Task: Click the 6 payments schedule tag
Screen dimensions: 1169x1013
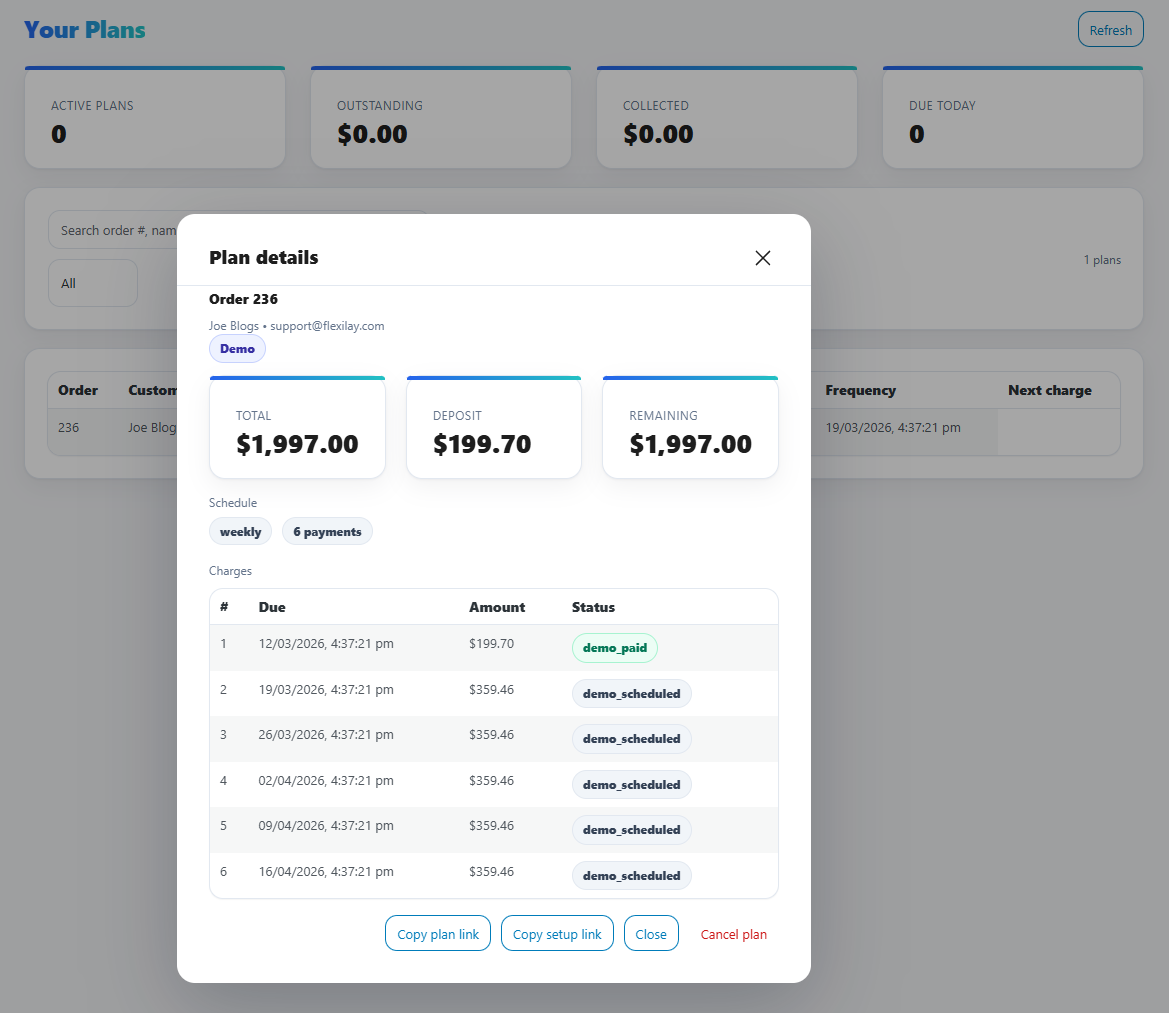Action: 327,531
